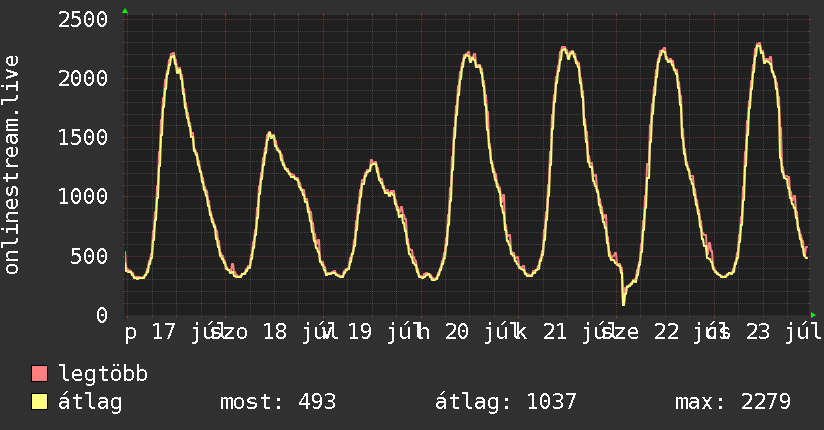Click the 0 y-axis label

[102, 315]
